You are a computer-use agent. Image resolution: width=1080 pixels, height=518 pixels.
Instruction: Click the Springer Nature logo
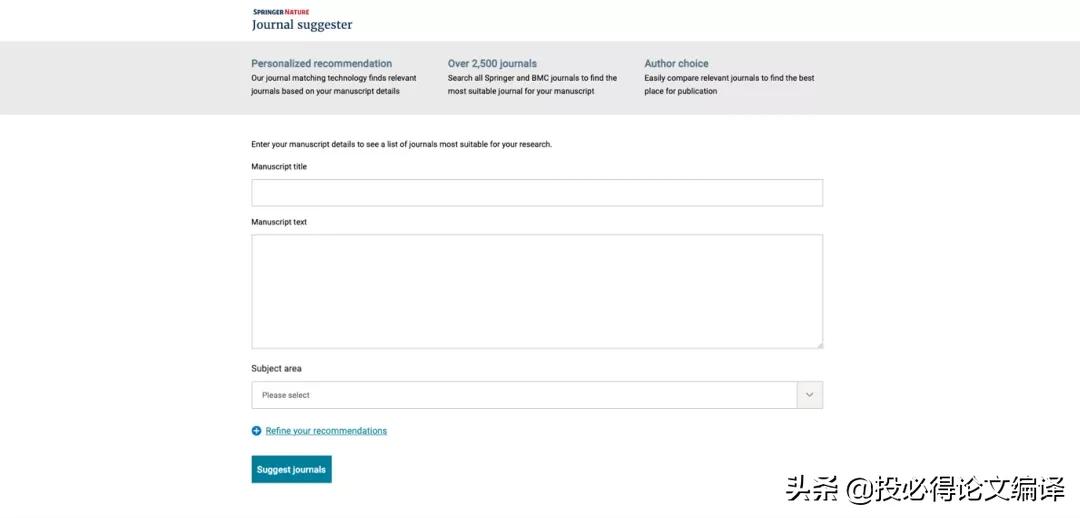[x=281, y=12]
